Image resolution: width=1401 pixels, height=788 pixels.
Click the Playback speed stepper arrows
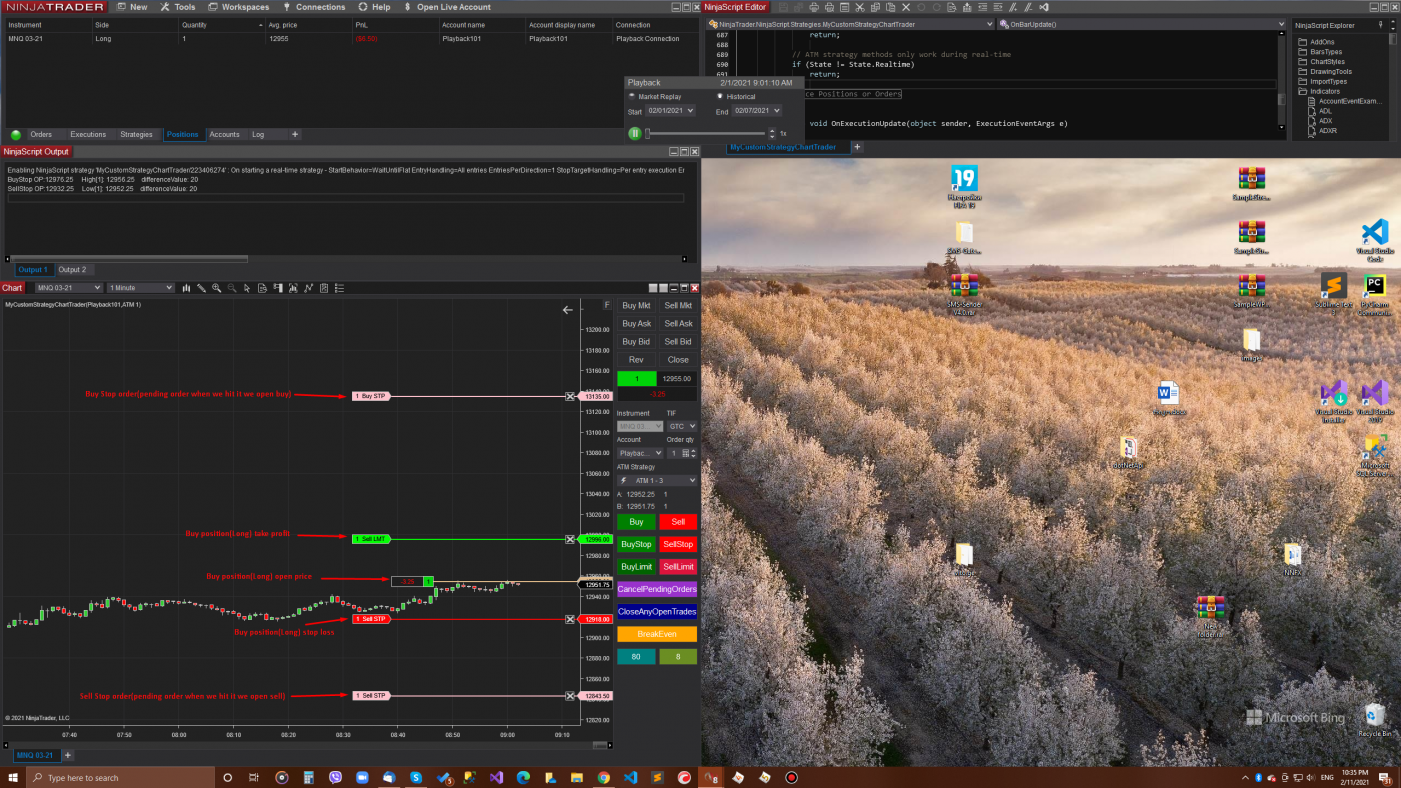coord(772,133)
